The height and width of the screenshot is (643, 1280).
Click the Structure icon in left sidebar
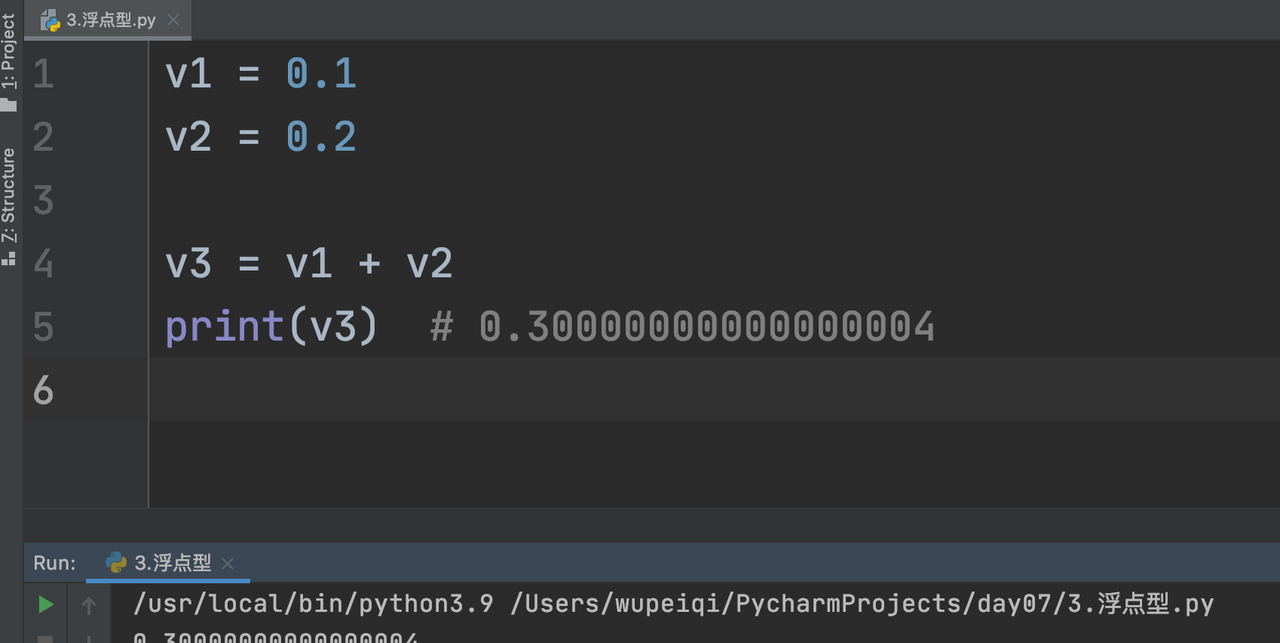9,257
